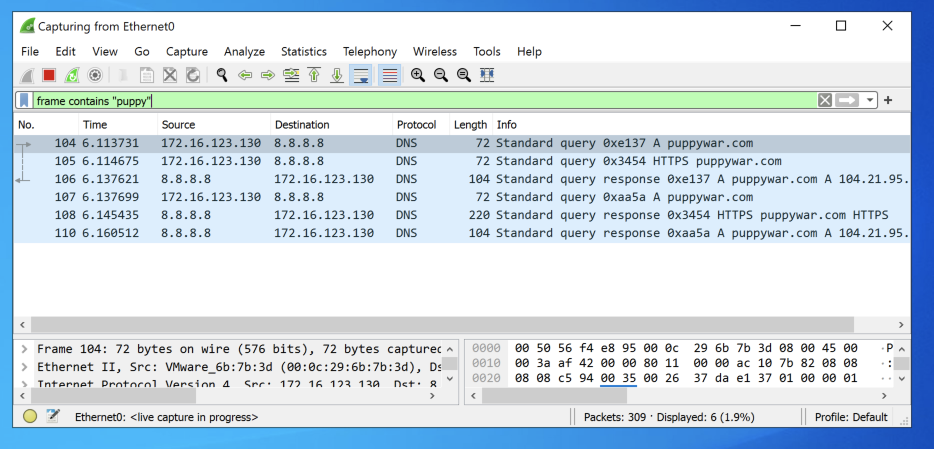Viewport: 934px width, 449px height.
Task: Click the packet details horizontal scrollbar
Action: 113,395
